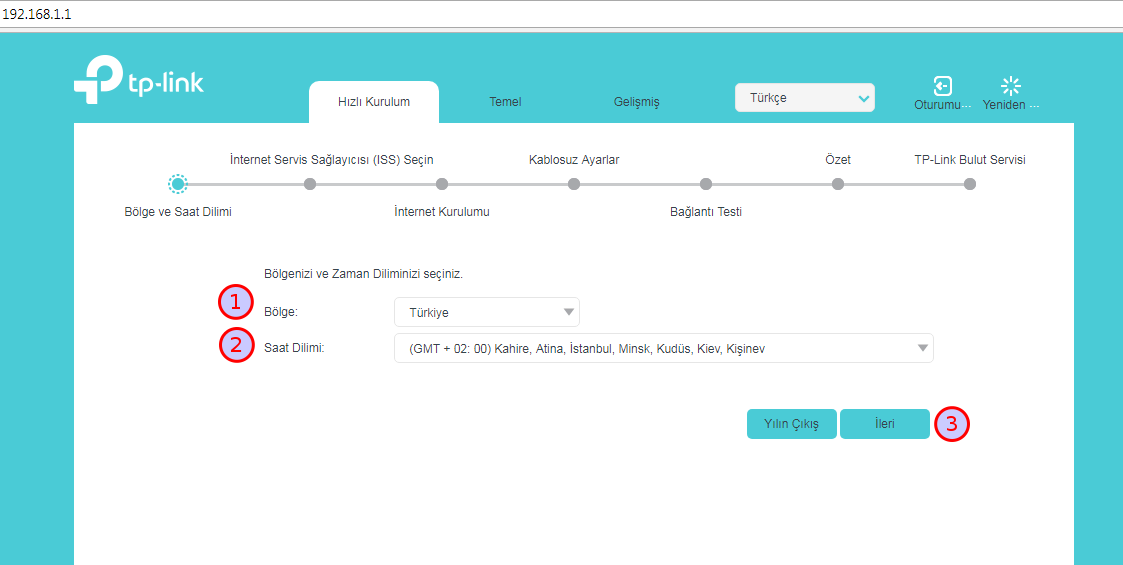Click the İnternet Kurulumu step dot
The width and height of the screenshot is (1123, 565).
442,184
